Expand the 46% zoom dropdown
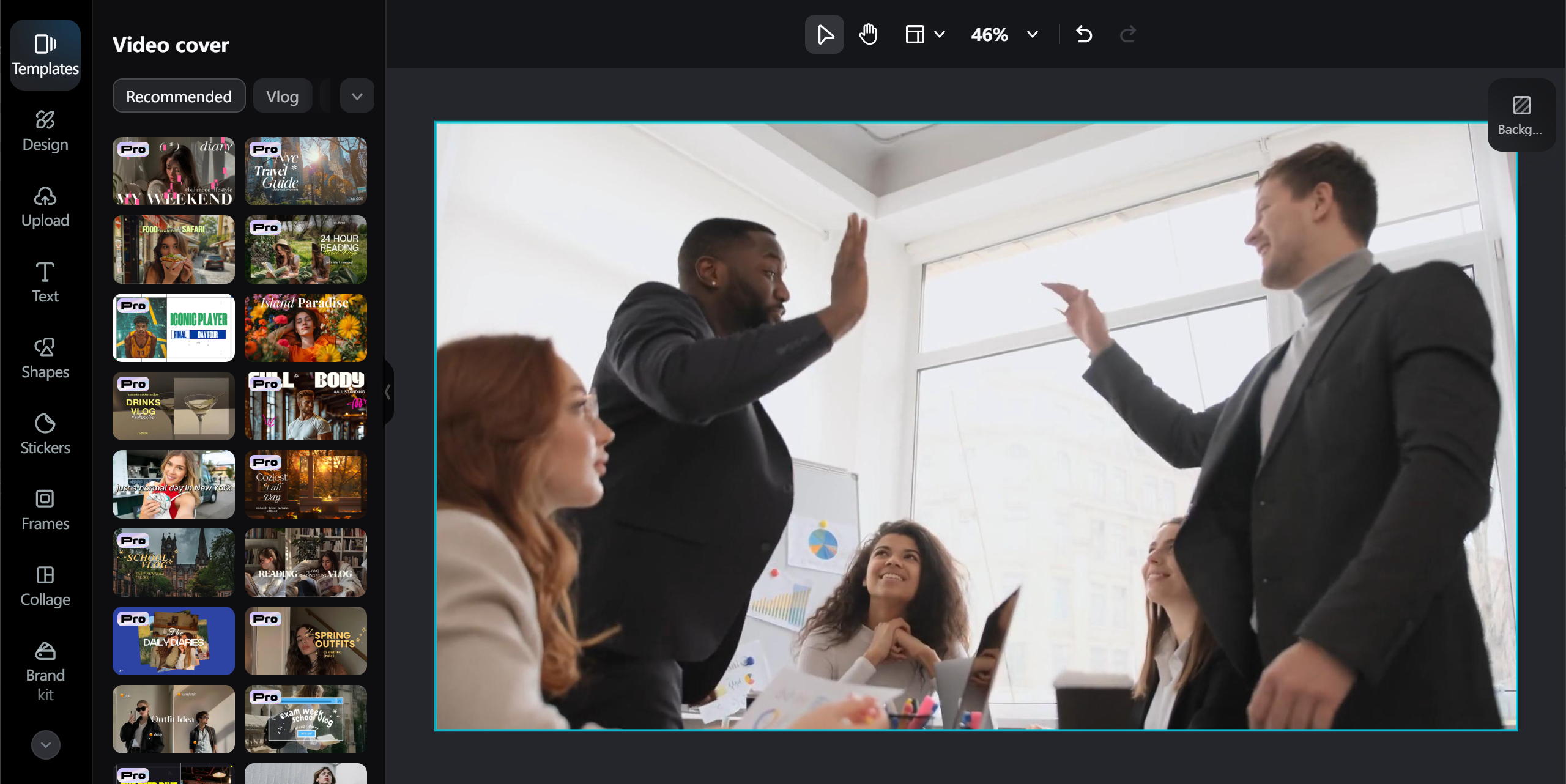 point(1033,34)
